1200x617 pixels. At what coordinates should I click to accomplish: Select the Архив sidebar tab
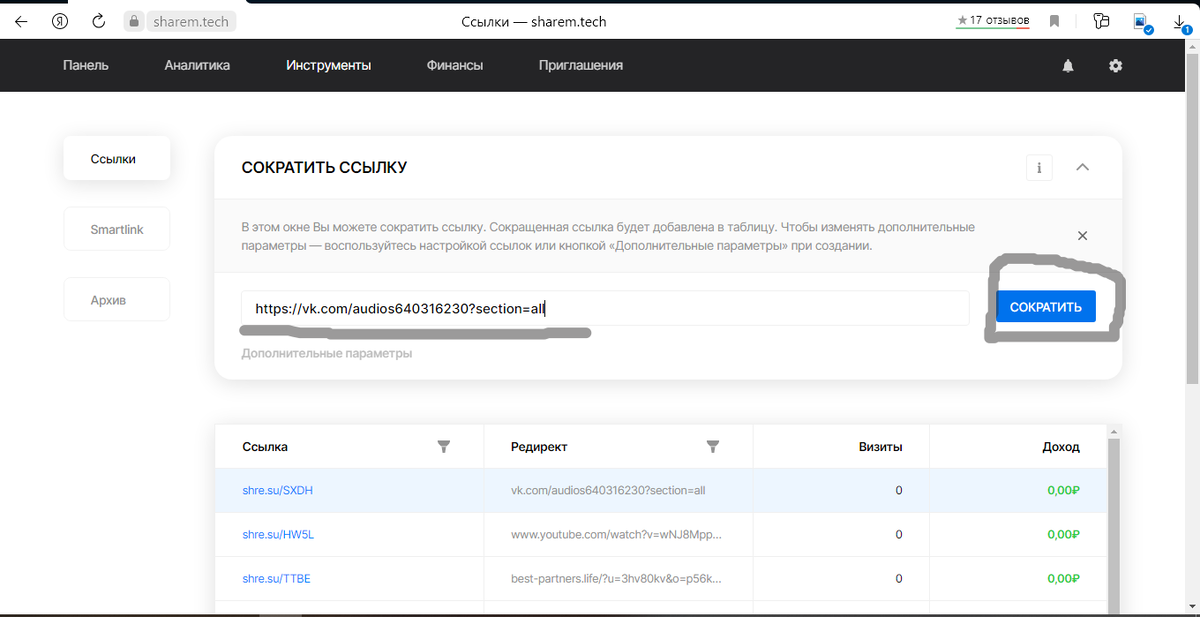coord(116,300)
